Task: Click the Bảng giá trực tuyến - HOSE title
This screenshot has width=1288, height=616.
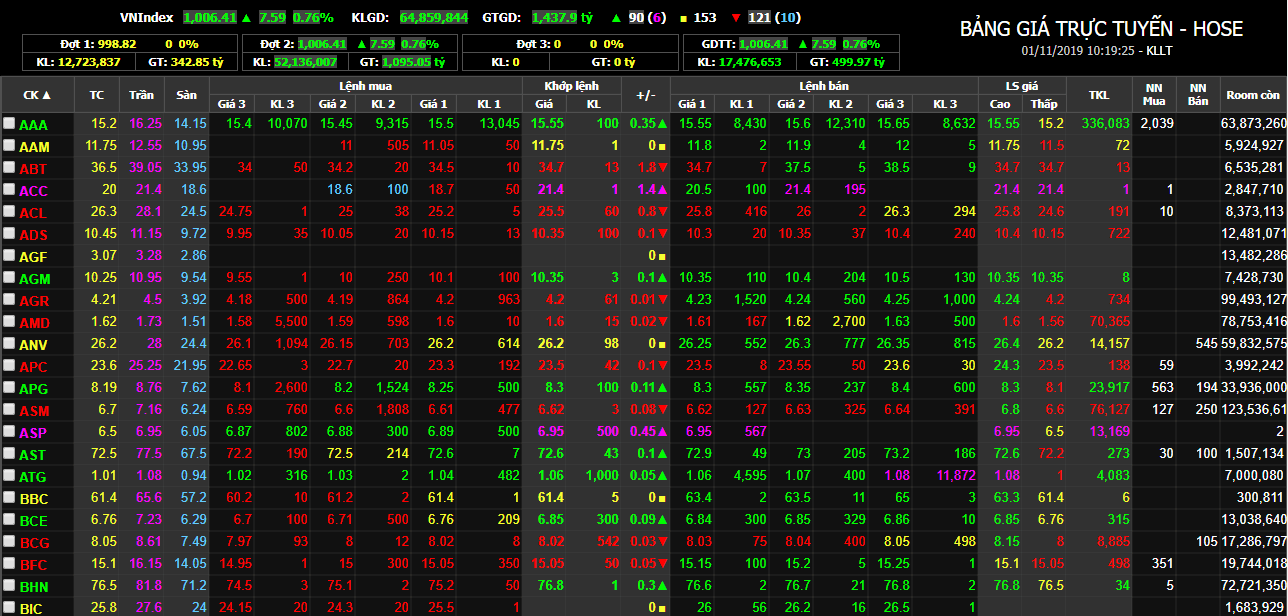Action: coord(1102,29)
